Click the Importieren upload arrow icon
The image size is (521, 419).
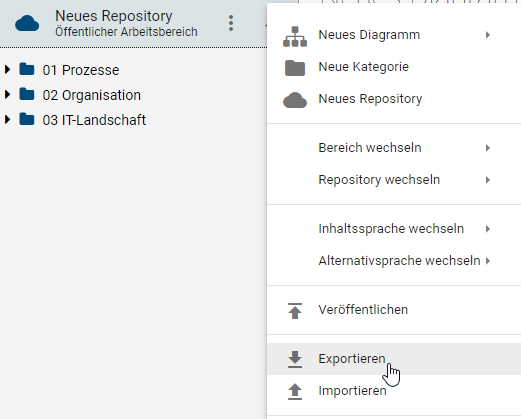pyautogui.click(x=295, y=391)
